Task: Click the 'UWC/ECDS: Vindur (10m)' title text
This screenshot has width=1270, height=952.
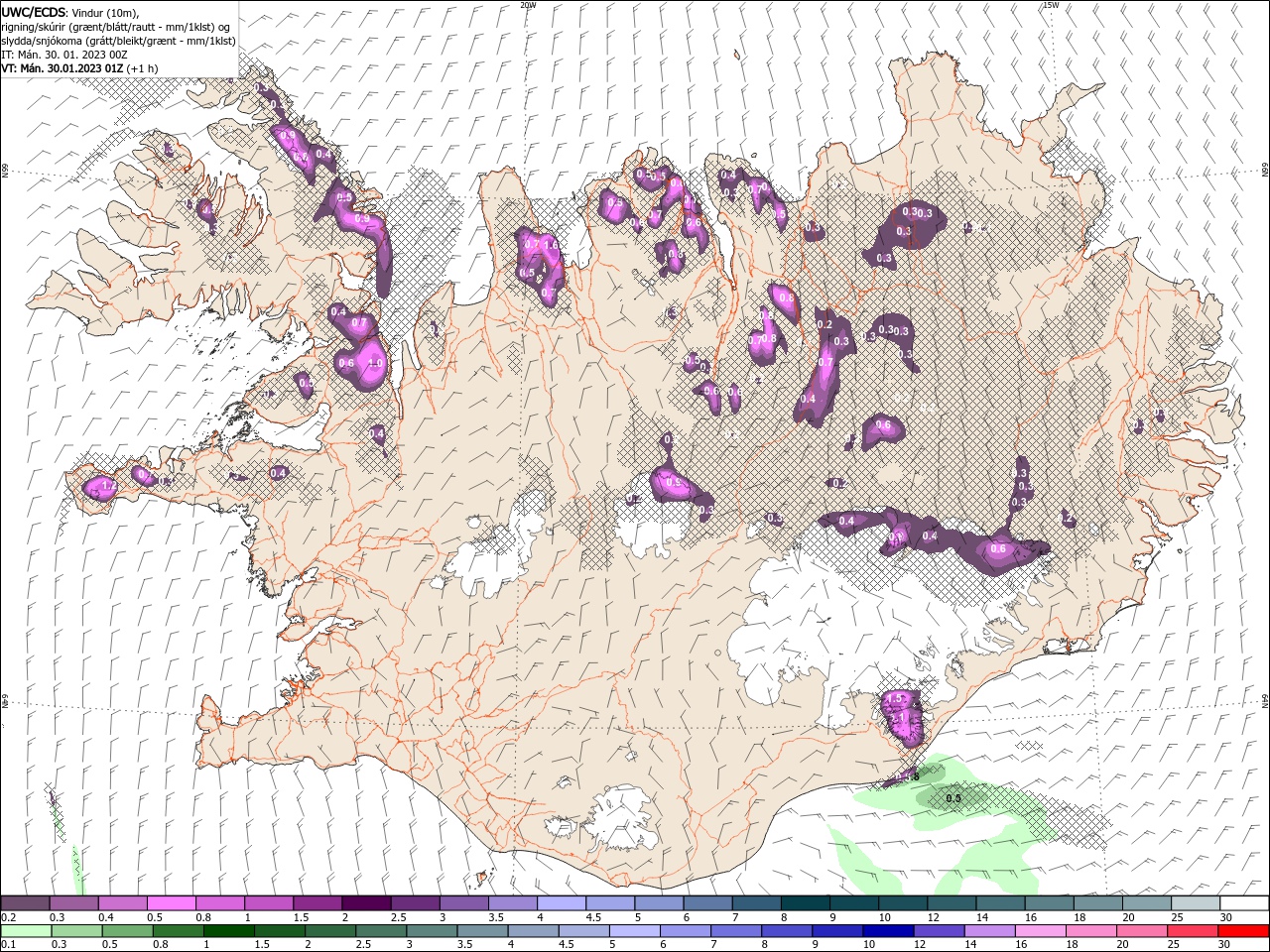Action: point(69,12)
